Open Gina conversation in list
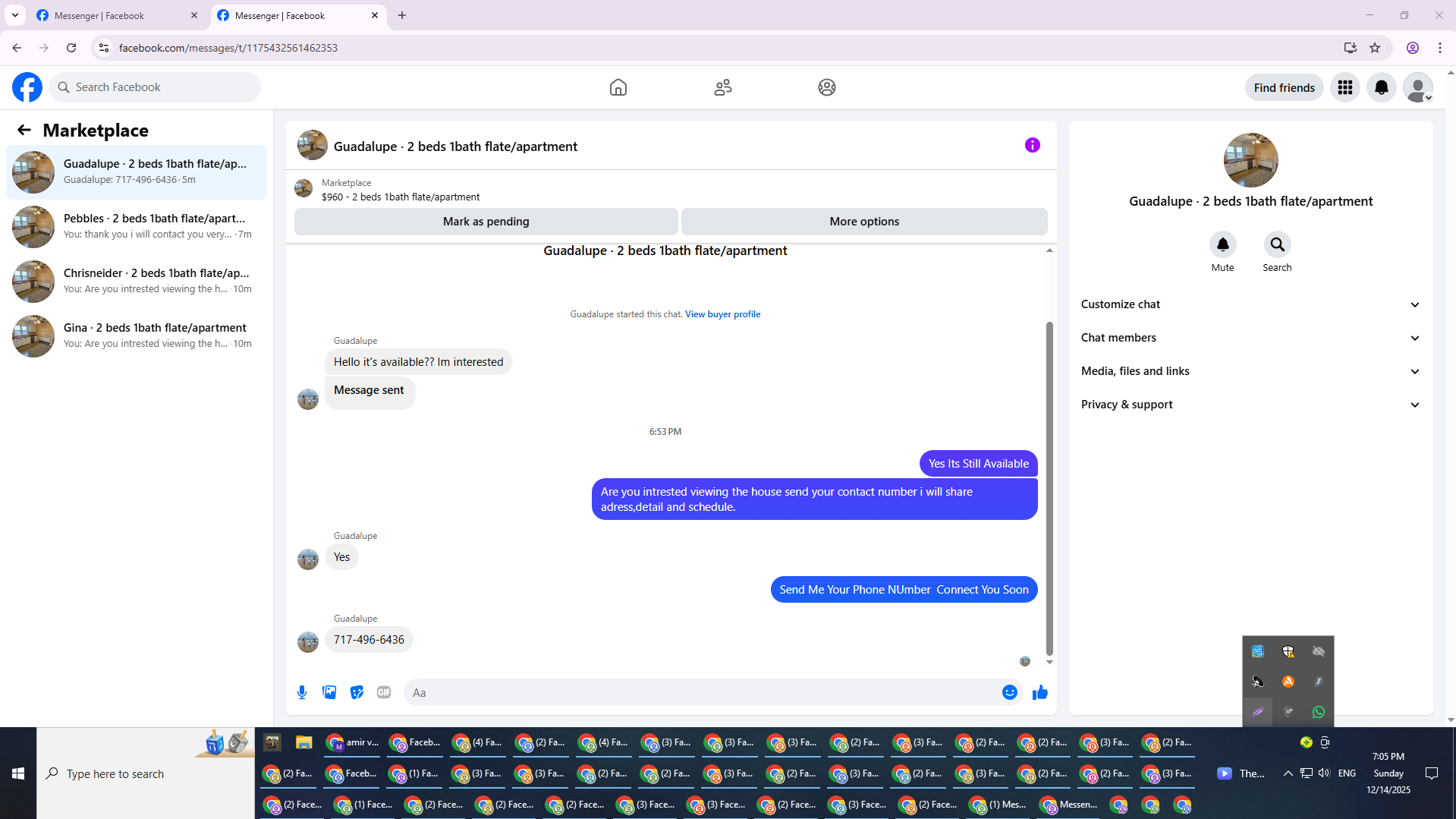Screen dimensions: 1456x819 [x=137, y=336]
